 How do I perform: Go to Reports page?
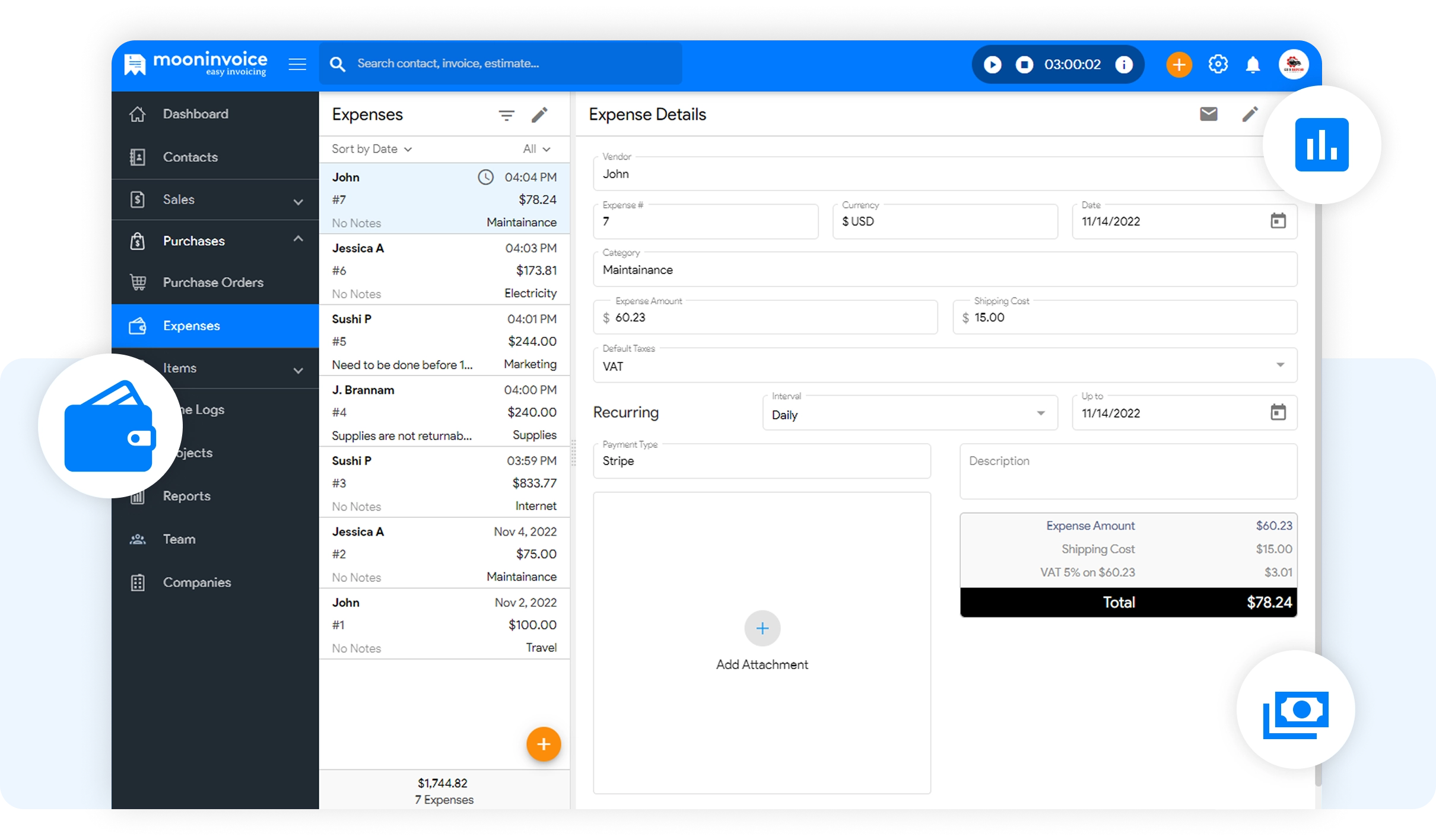186,496
